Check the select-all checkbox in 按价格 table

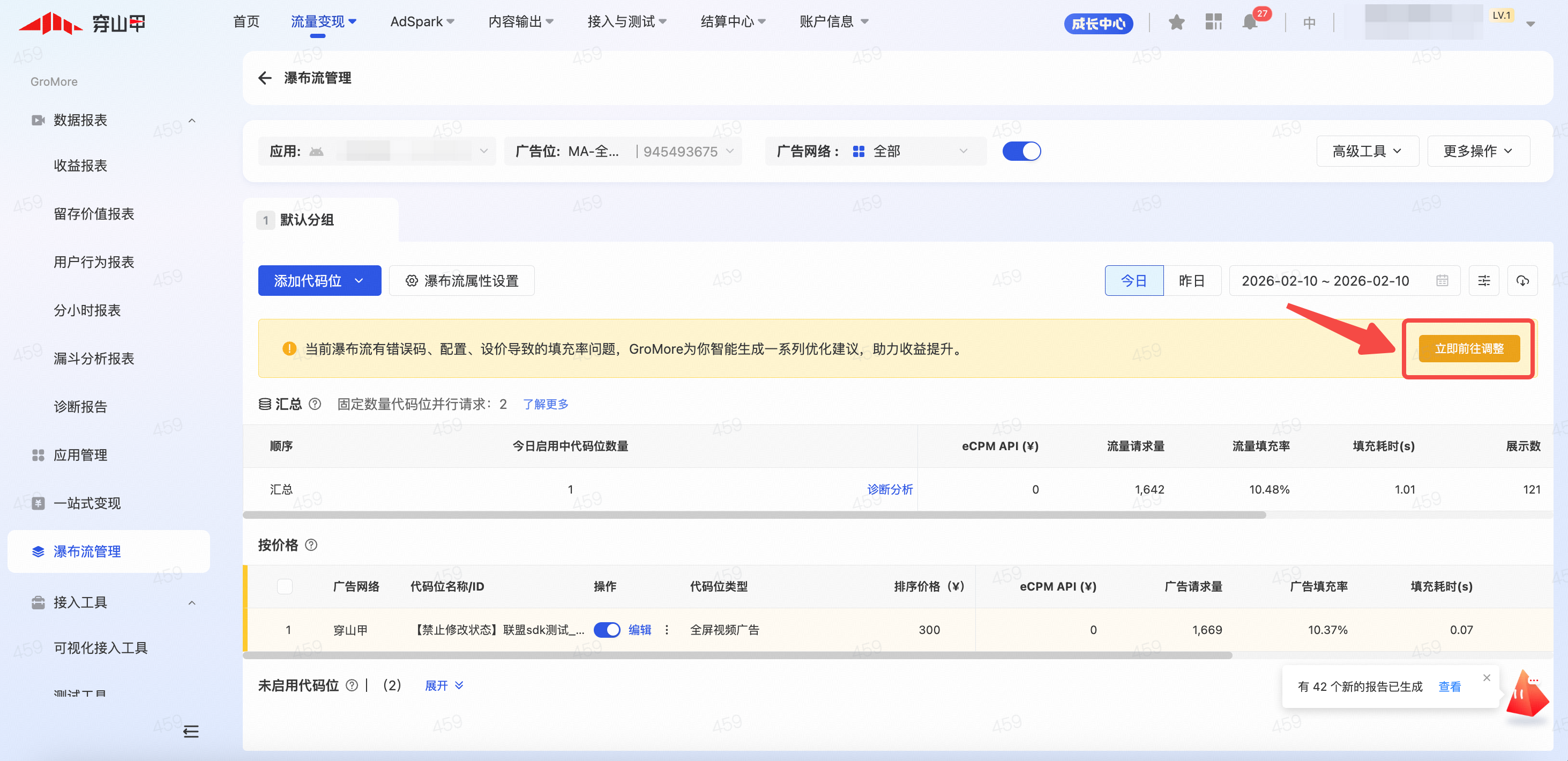[284, 586]
